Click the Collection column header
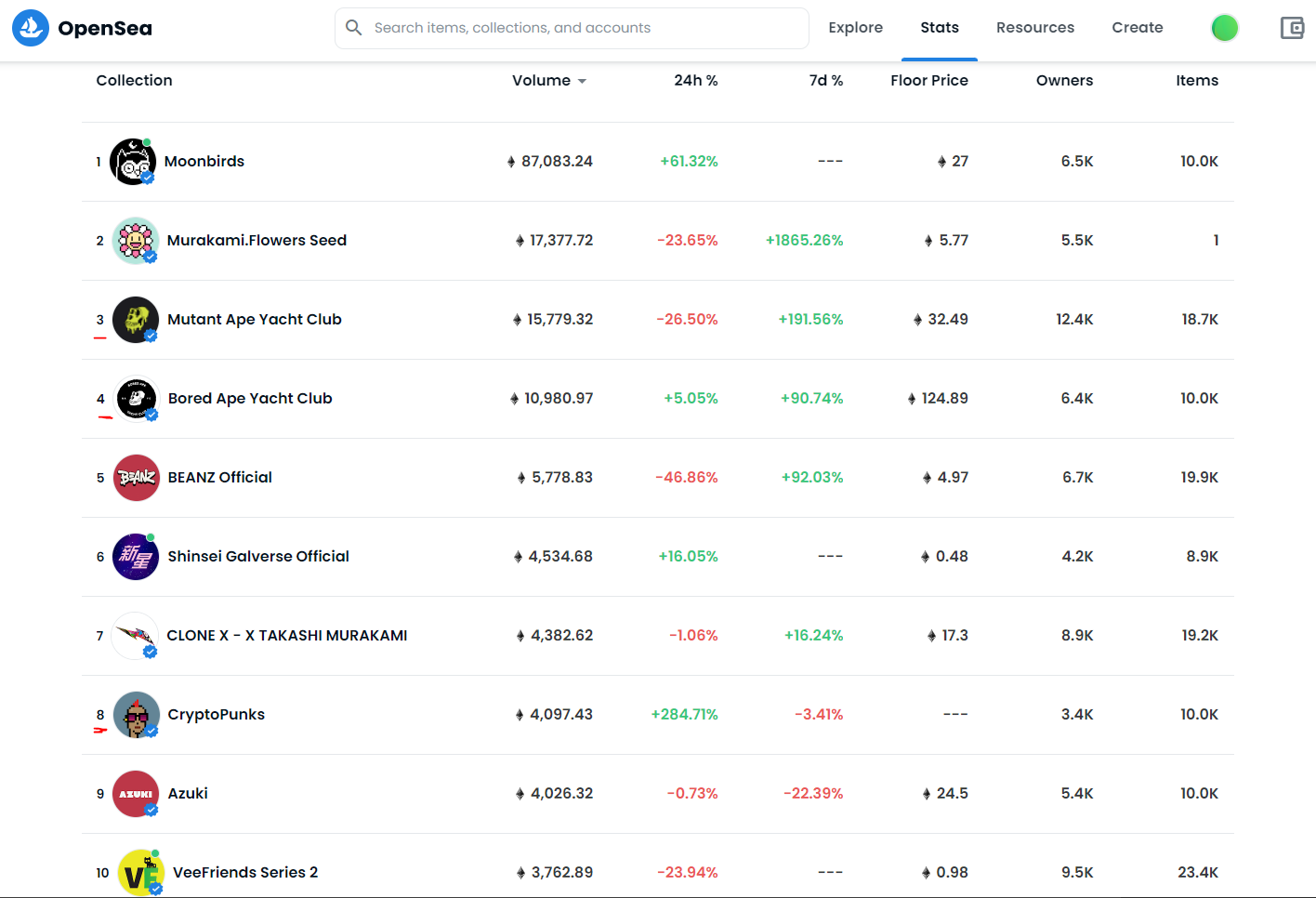The width and height of the screenshot is (1316, 898). coord(135,81)
